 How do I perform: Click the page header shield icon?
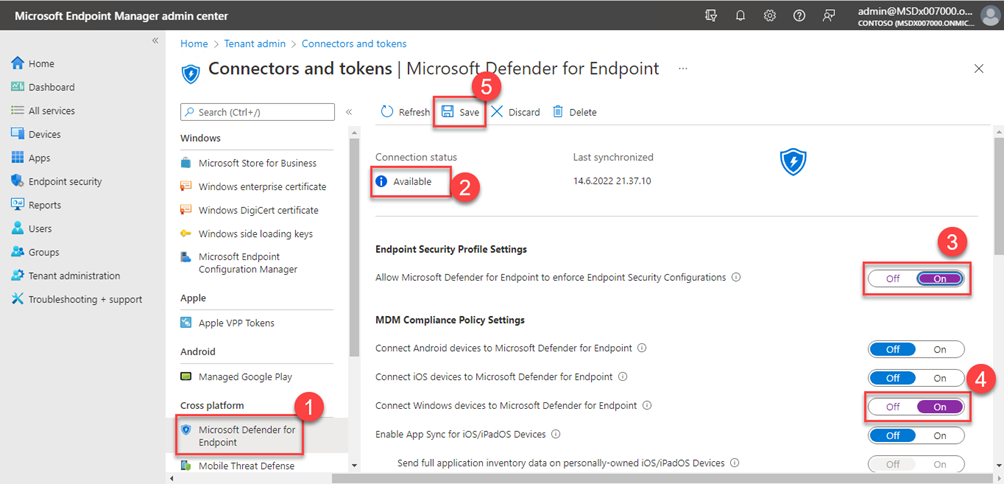tap(191, 74)
